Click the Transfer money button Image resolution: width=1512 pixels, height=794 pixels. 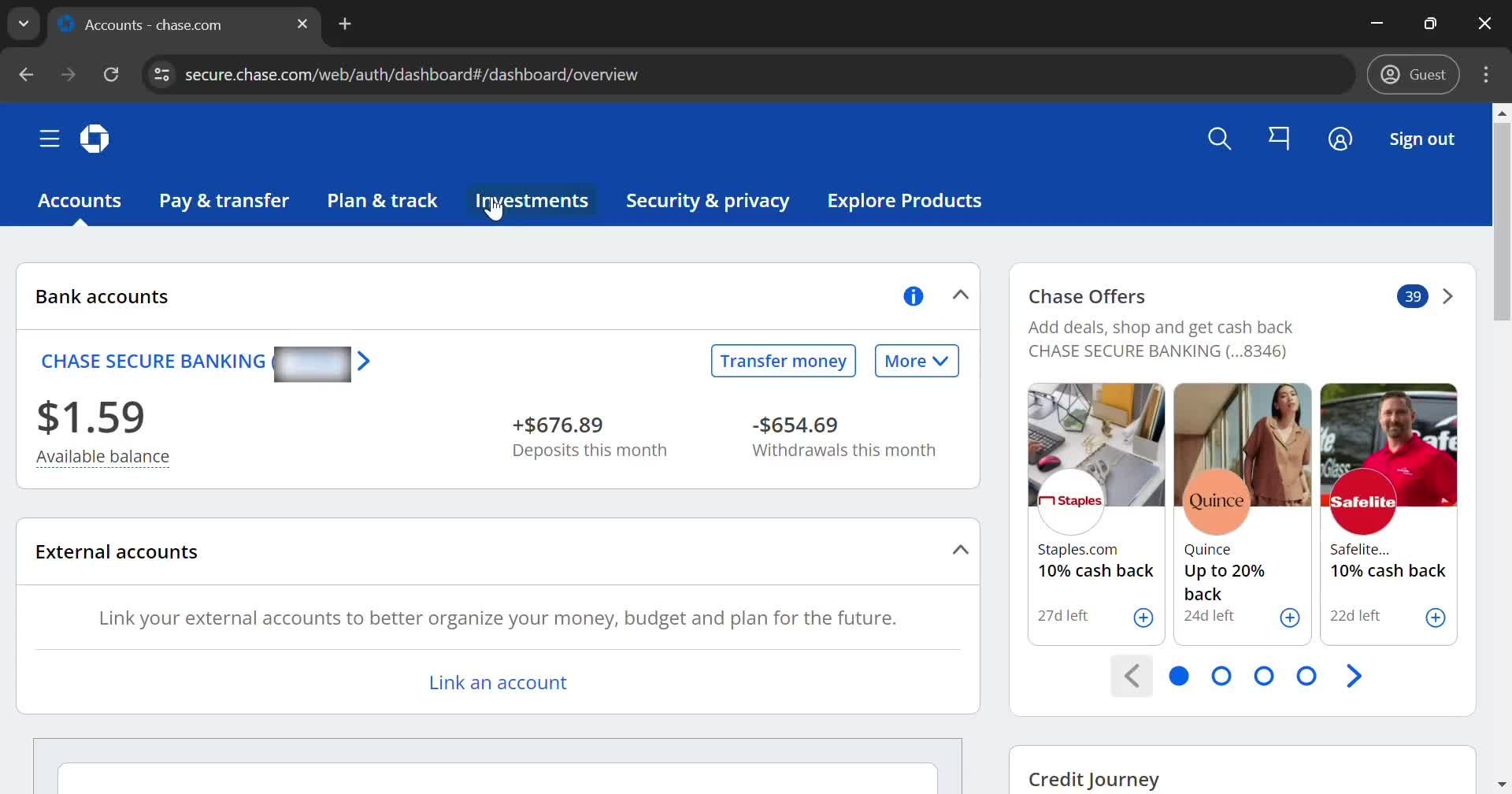click(x=783, y=361)
